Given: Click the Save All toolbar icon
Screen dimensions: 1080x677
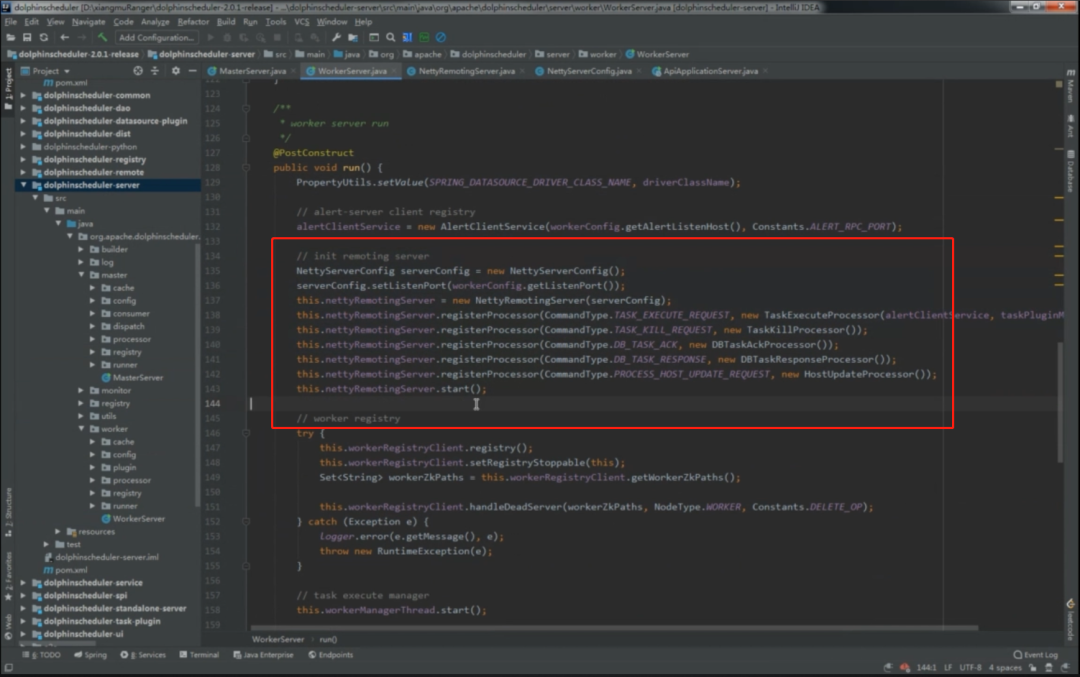Looking at the screenshot, I should click(x=27, y=37).
